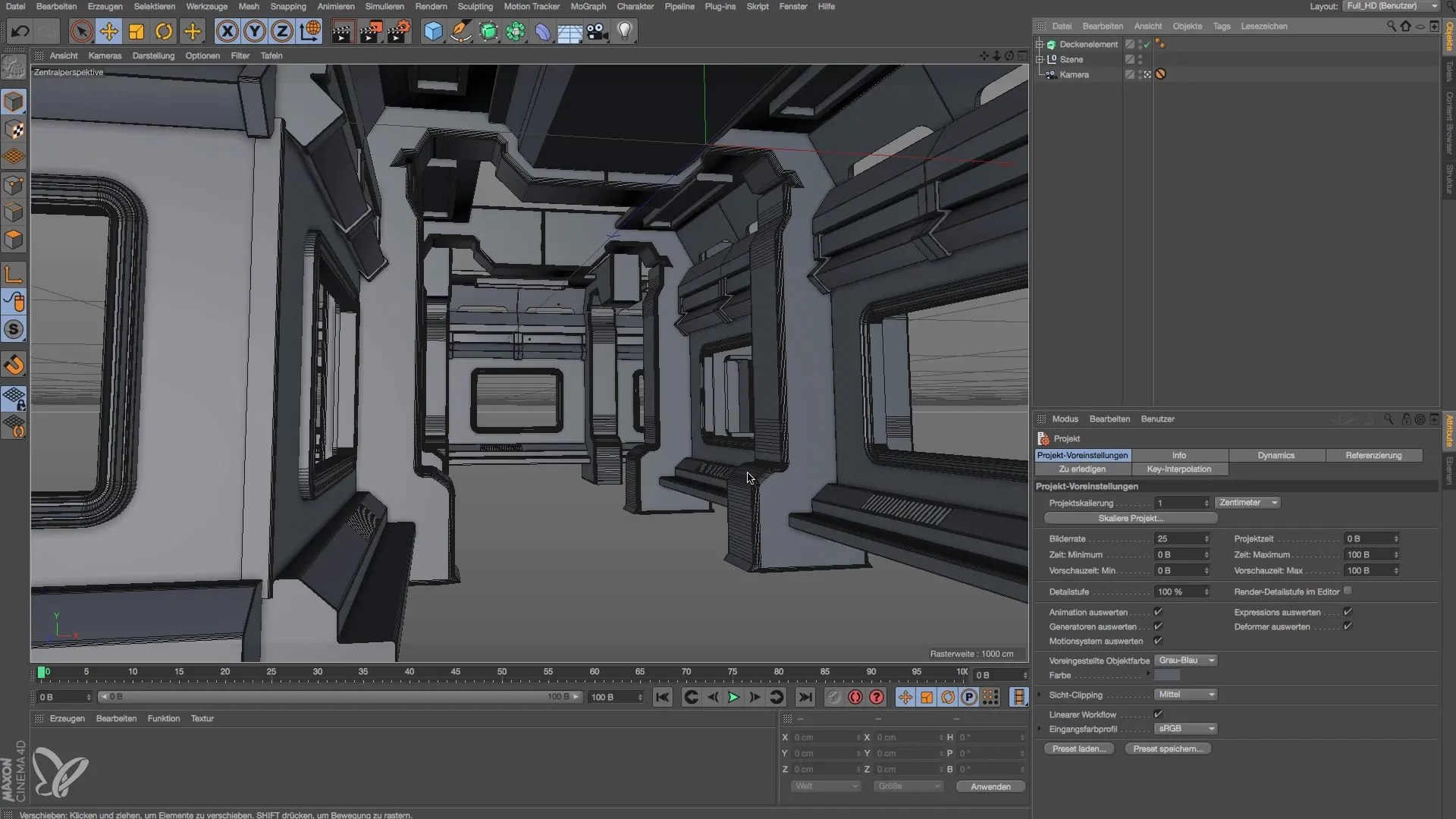The width and height of the screenshot is (1456, 819).
Task: Switch to the Dynamics tab
Action: click(x=1276, y=455)
